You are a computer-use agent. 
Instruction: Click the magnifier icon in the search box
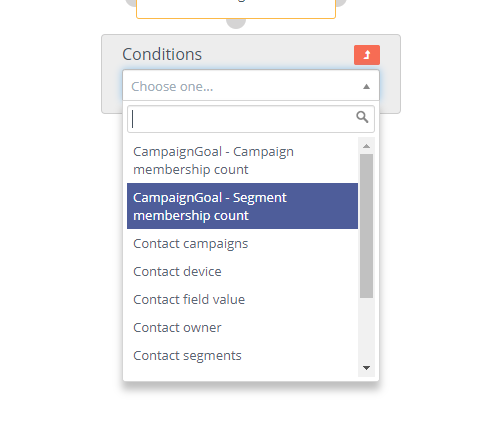(362, 117)
